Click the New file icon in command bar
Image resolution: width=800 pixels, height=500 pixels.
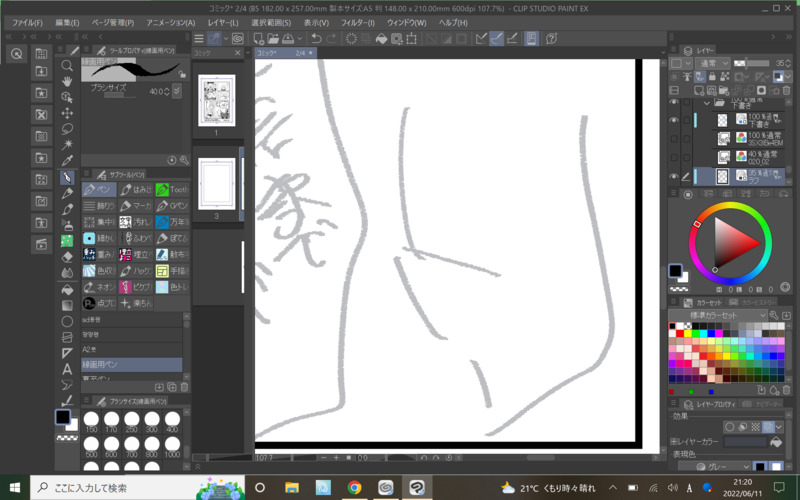tap(258, 38)
